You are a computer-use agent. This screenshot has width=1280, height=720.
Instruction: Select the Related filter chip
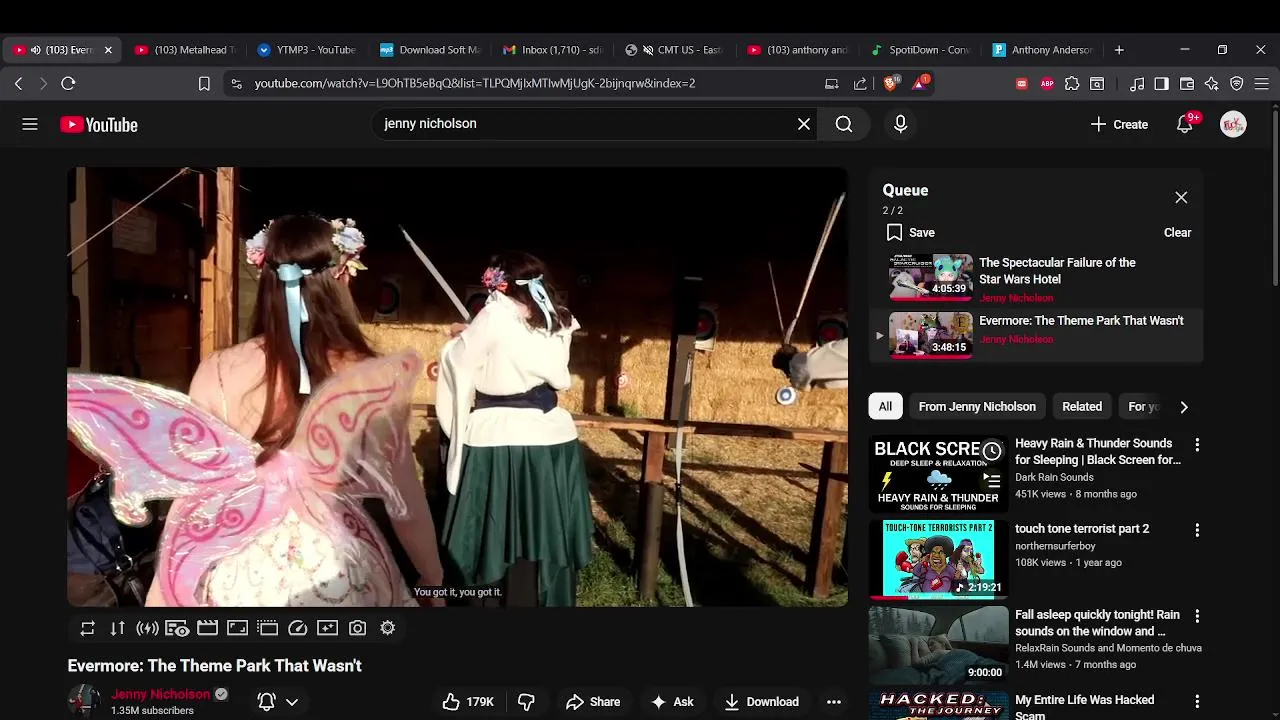coord(1082,406)
